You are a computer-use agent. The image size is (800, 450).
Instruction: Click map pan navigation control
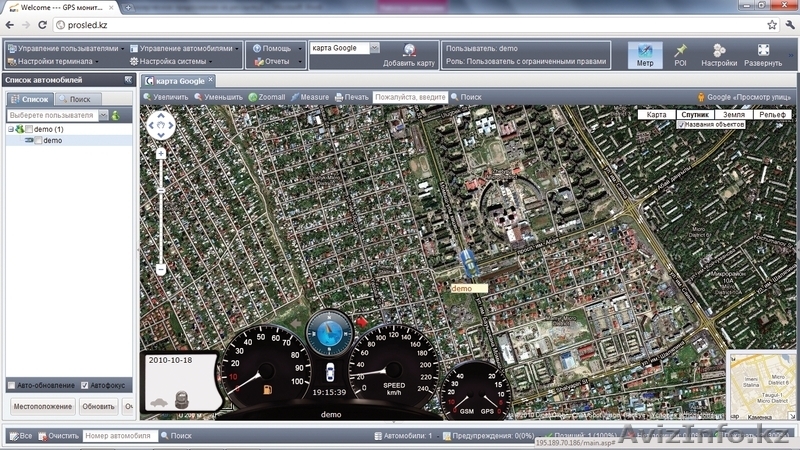coord(161,125)
